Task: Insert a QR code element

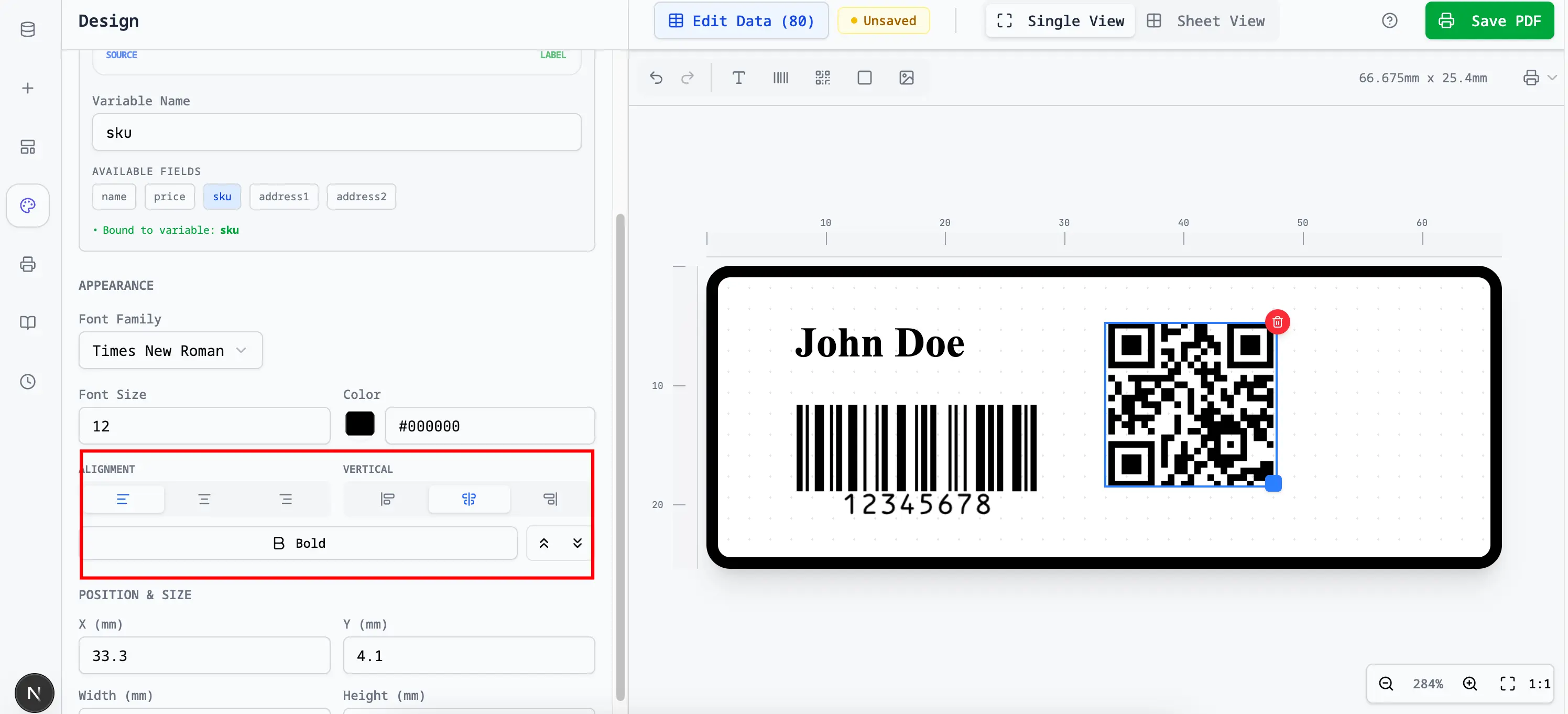Action: [x=822, y=78]
